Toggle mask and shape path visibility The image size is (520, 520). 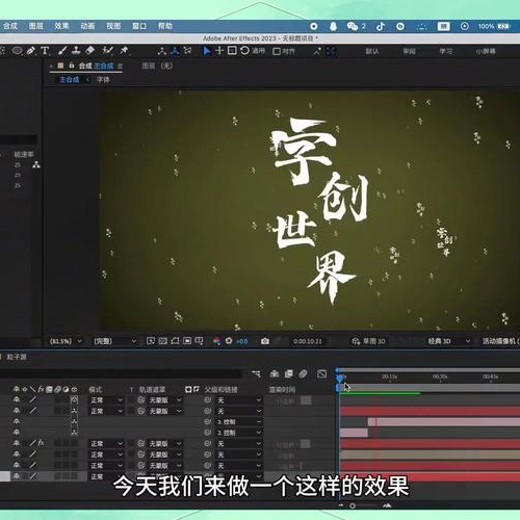point(175,341)
